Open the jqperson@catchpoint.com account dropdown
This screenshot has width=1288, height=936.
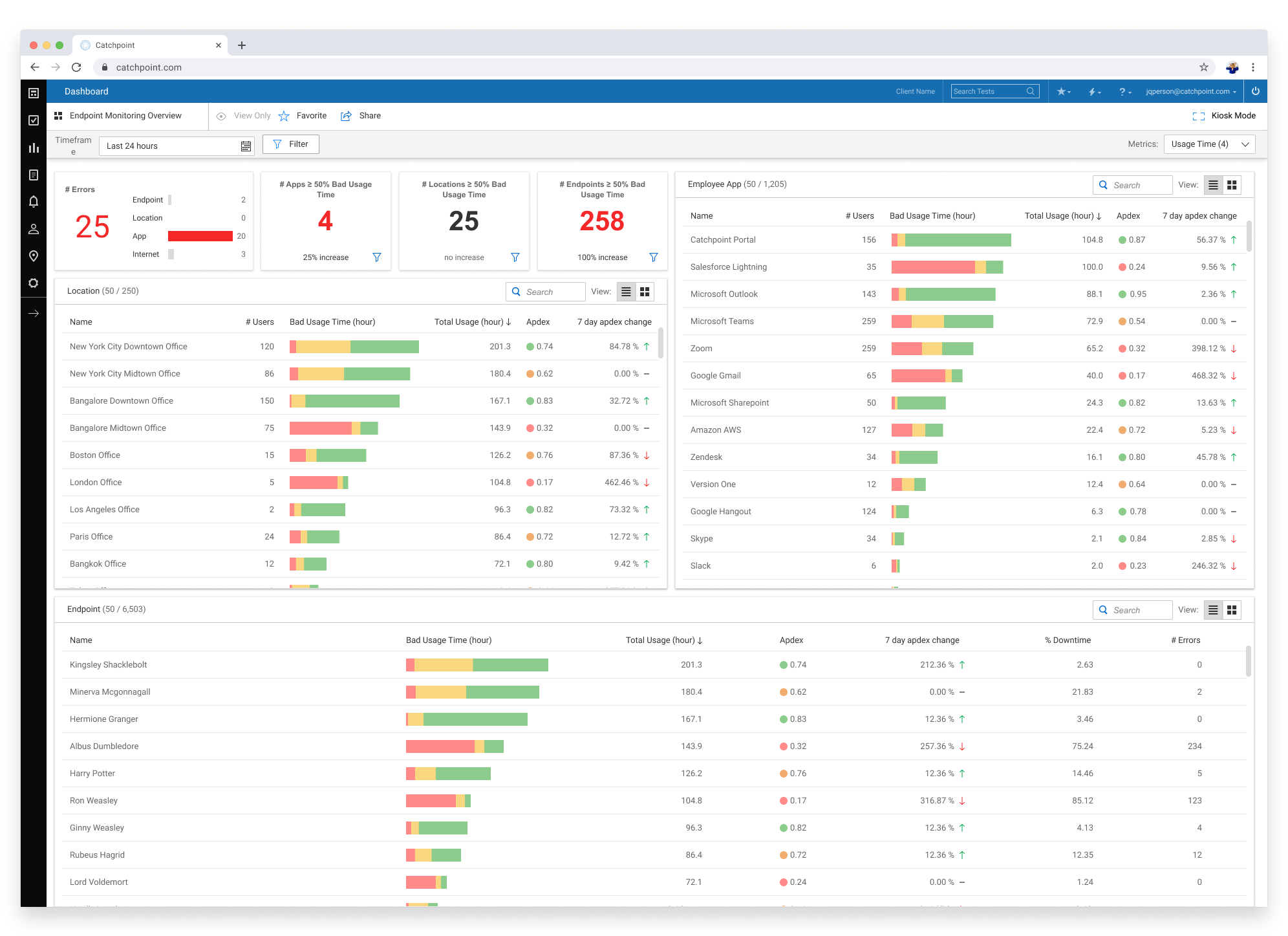tap(1190, 91)
